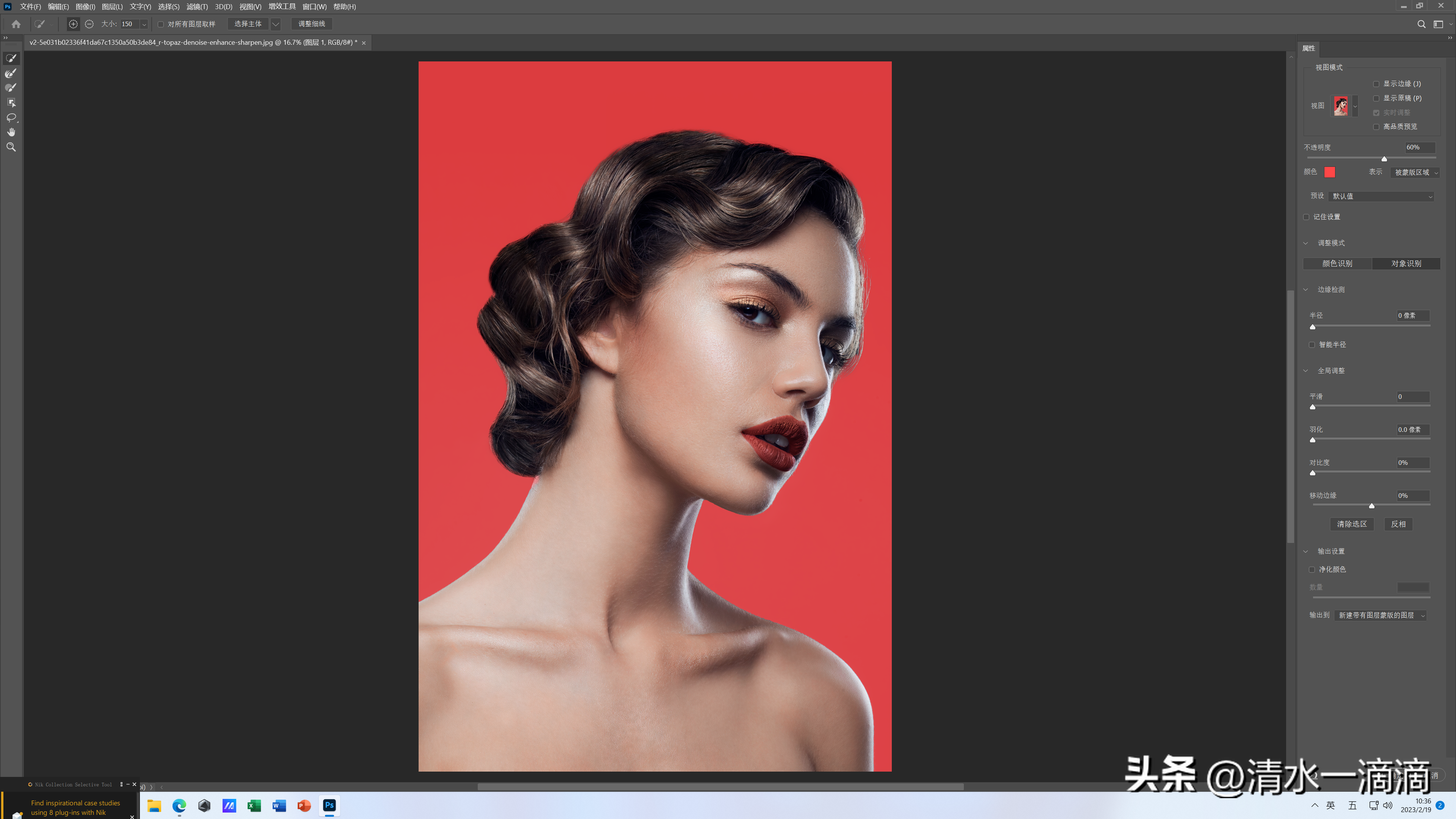This screenshot has height=819, width=1456.
Task: Open the 输出到 dropdown
Action: tap(1380, 615)
